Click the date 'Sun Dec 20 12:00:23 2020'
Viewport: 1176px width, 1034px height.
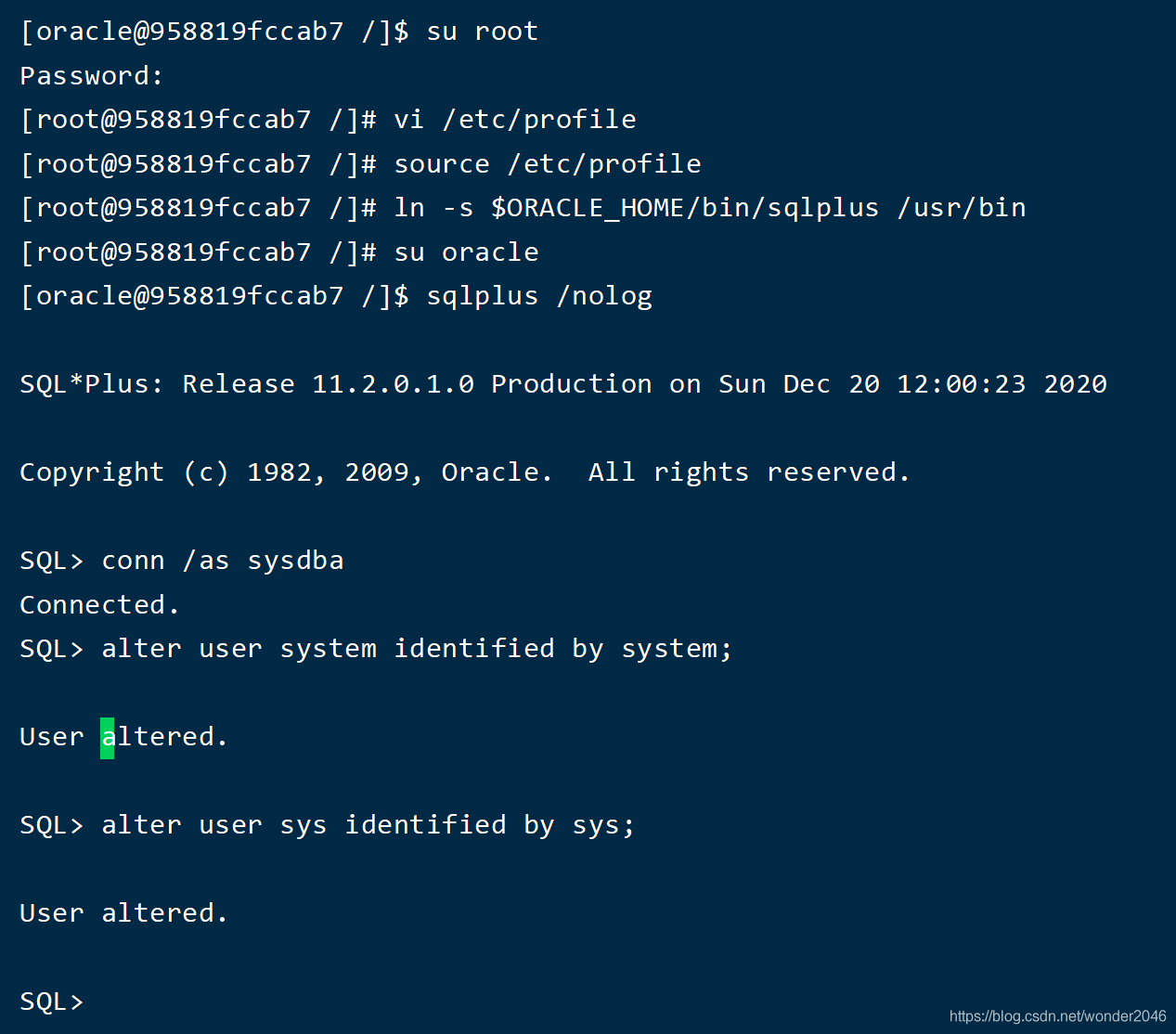(912, 384)
